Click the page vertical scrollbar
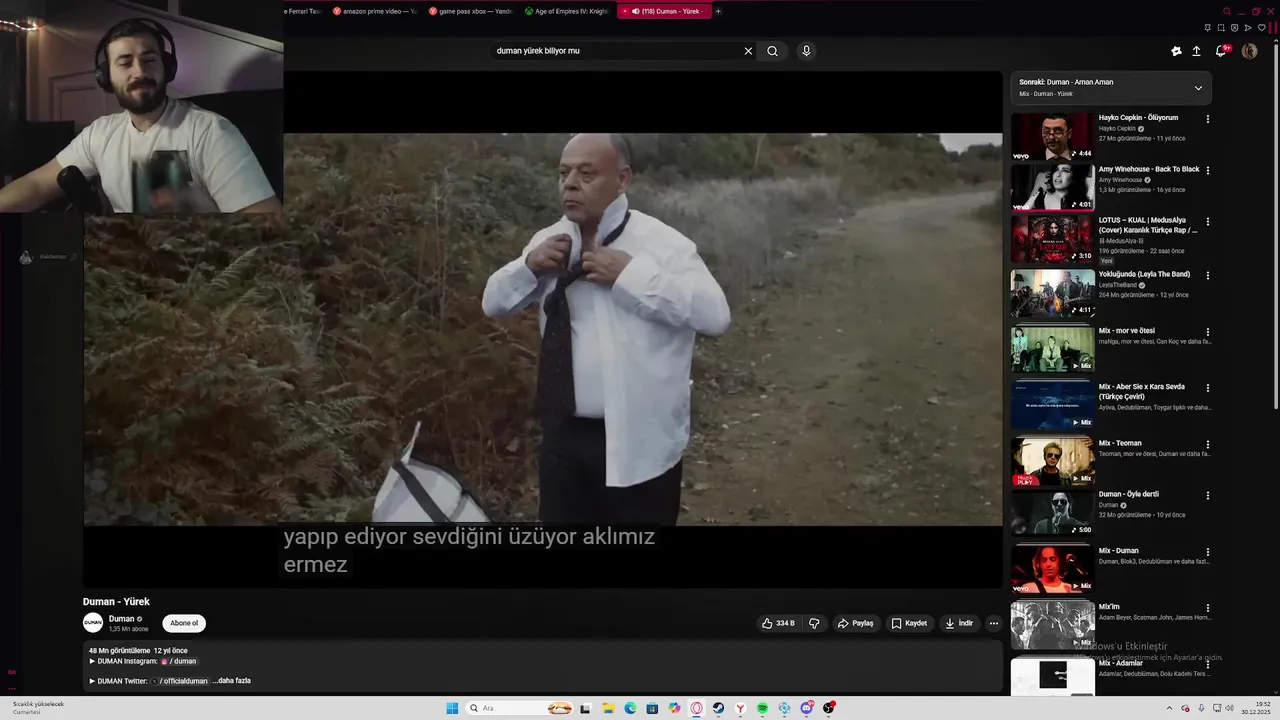 pos(1275,225)
